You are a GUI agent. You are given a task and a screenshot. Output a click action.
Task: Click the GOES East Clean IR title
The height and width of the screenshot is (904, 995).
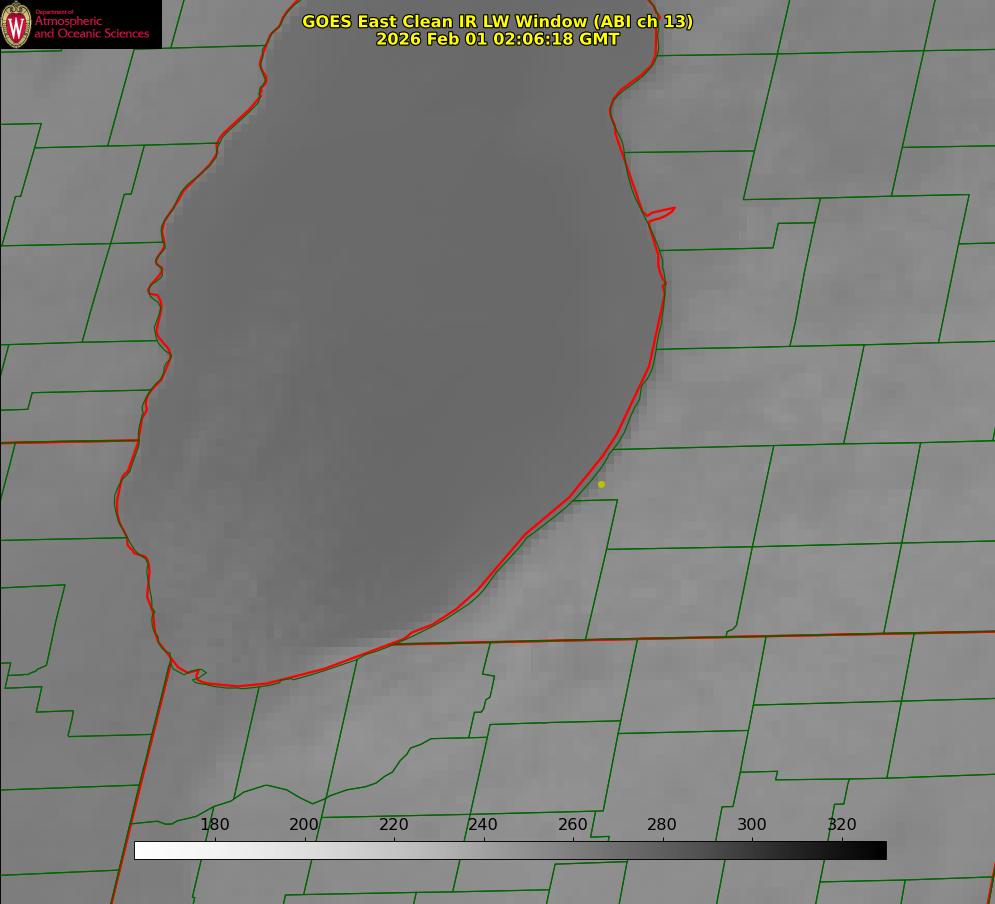tap(497, 21)
